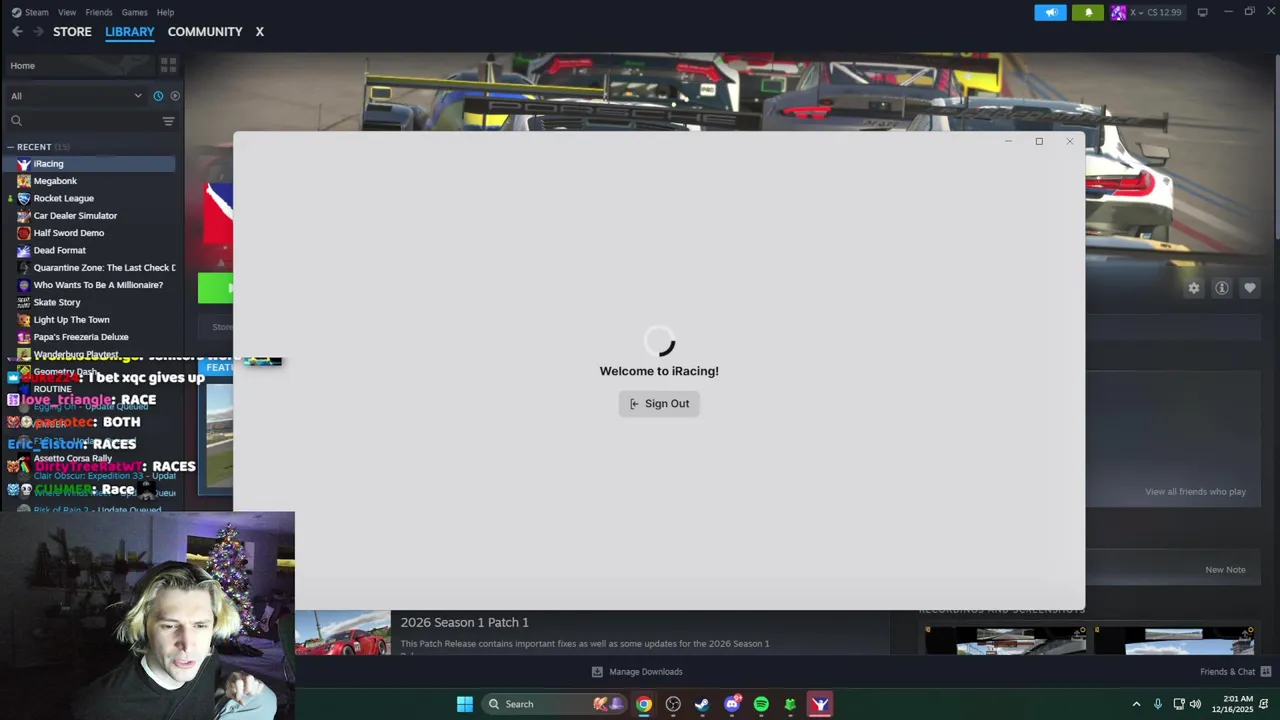This screenshot has height=720, width=1280.
Task: Toggle show ready-to-play games filter
Action: tap(175, 96)
